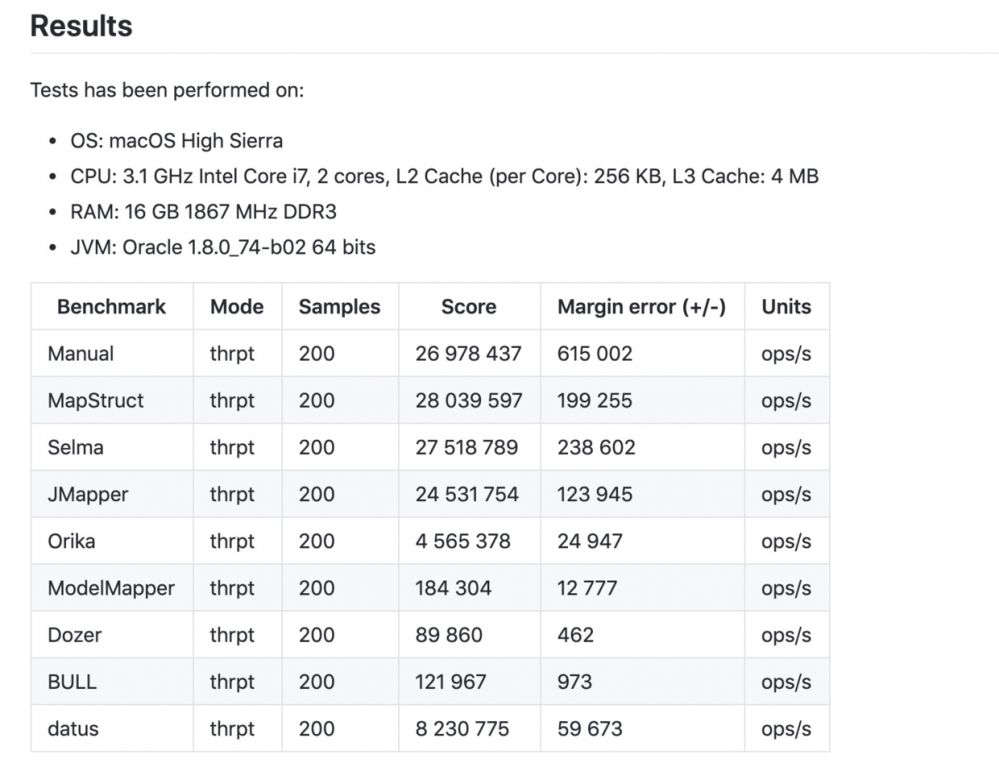Select the BULL benchmark cell

pyautogui.click(x=72, y=683)
